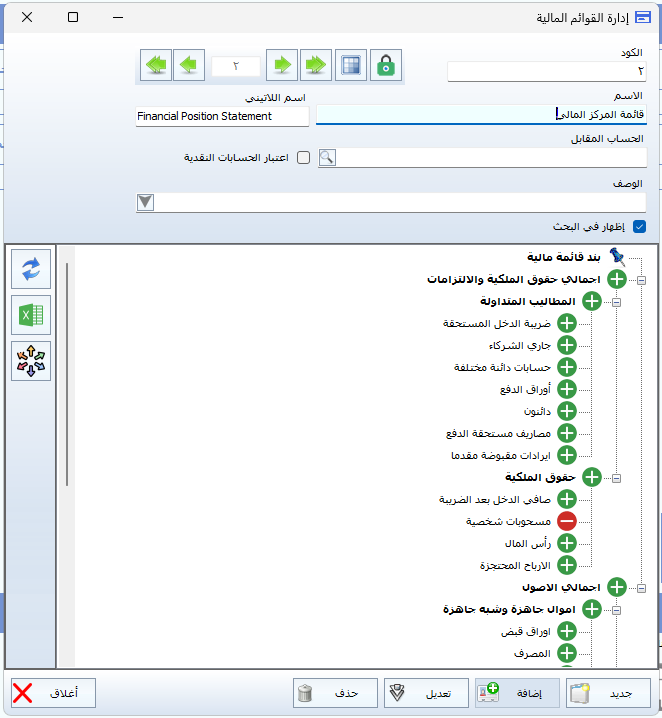Open the الوصف dropdown arrow

click(x=146, y=202)
